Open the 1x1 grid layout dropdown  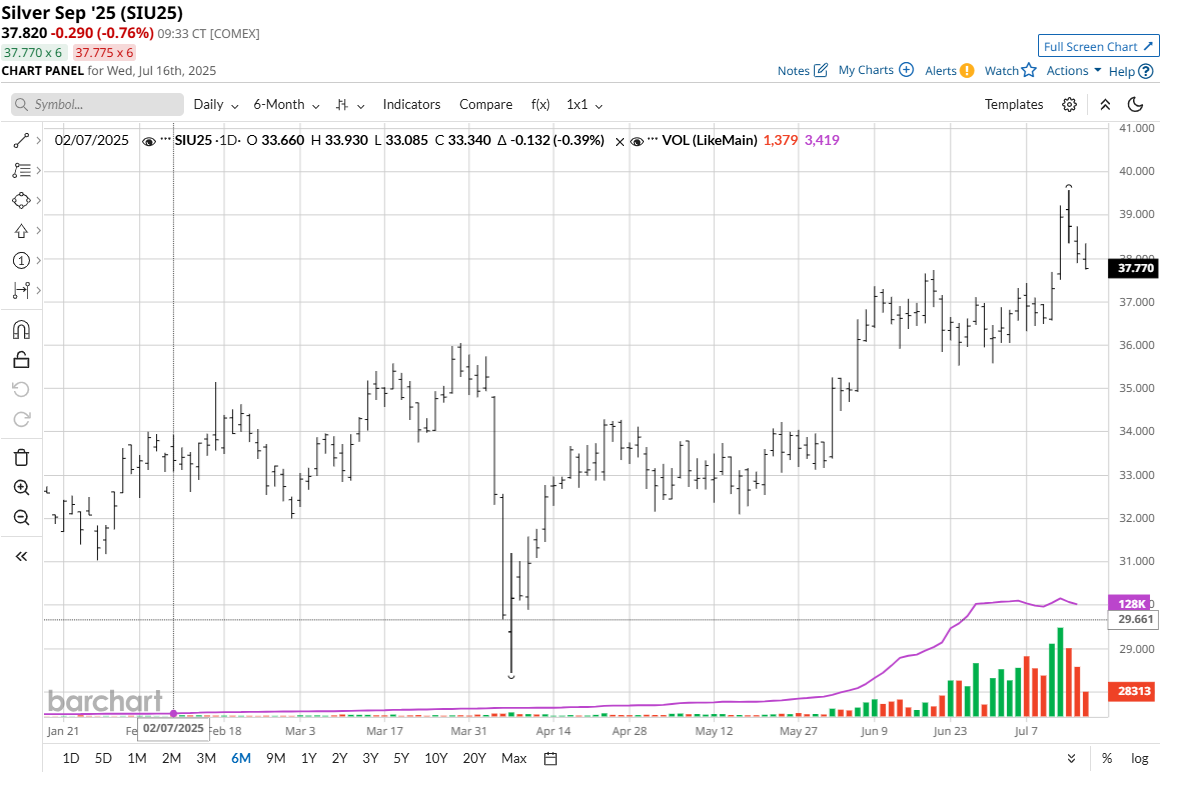(584, 104)
